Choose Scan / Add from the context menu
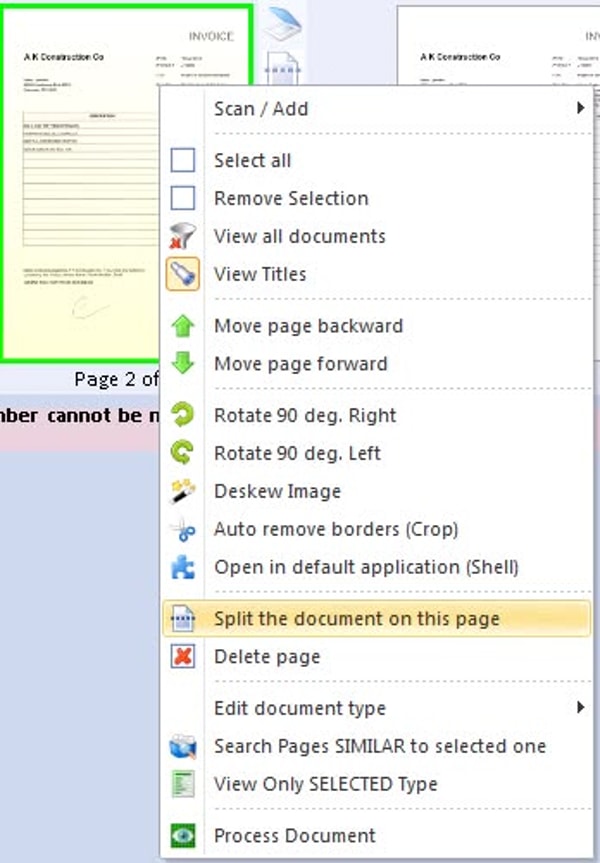The width and height of the screenshot is (600, 863). coord(377,108)
